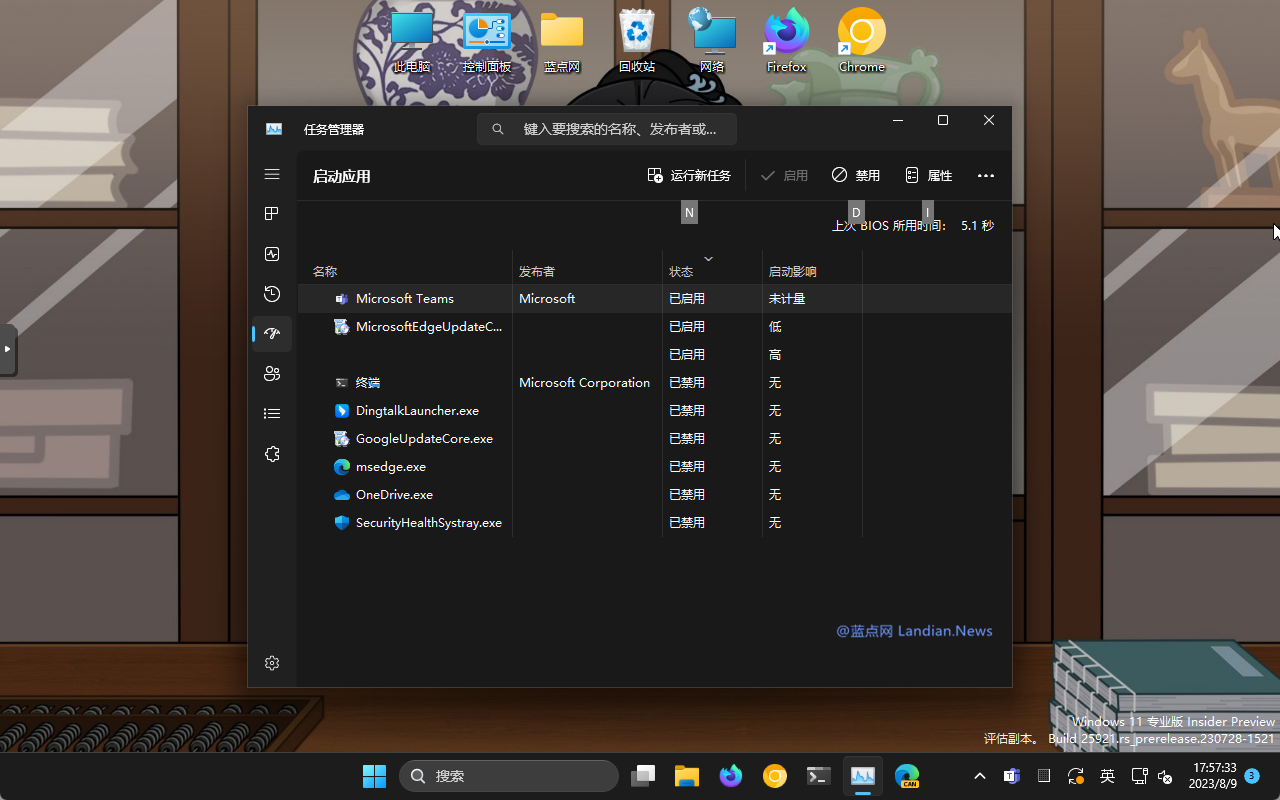Open 回收站 desktop icon

(x=637, y=42)
